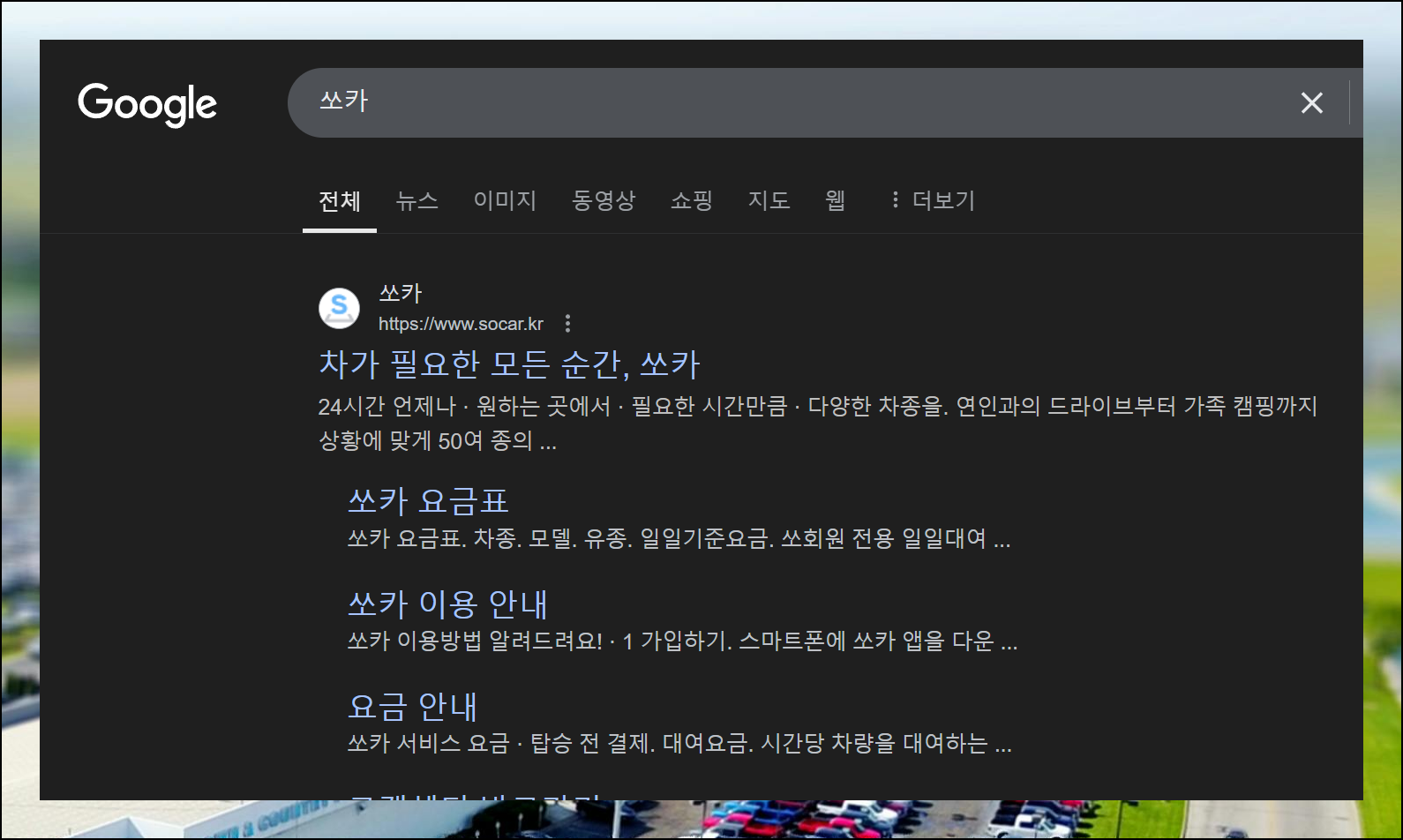Screen dimensions: 1403x840
Task: Click the snippet '쏘카 이용방법 알려드려요!'
Action: coord(682,641)
